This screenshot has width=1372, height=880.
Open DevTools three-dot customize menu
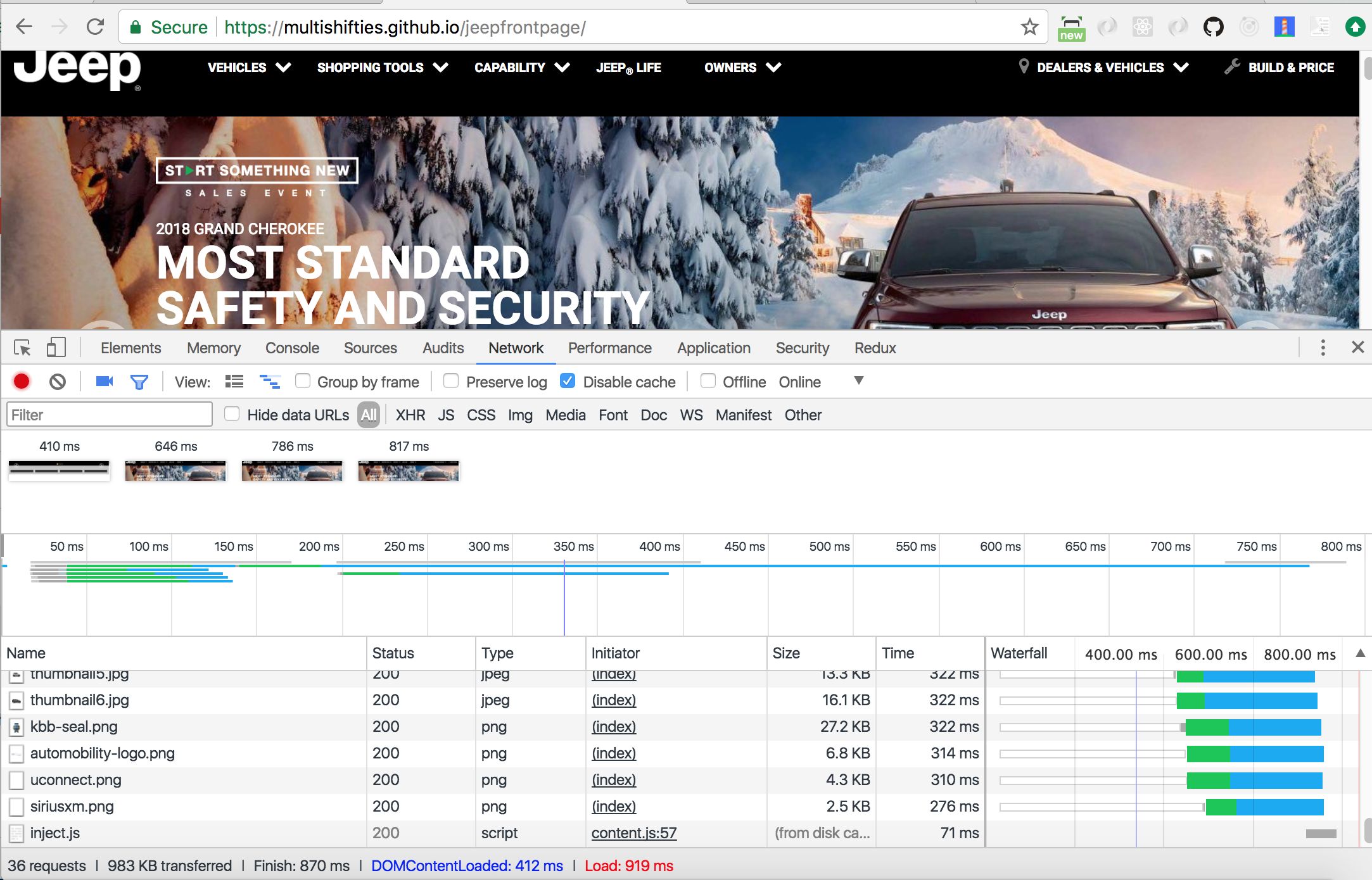[x=1323, y=347]
